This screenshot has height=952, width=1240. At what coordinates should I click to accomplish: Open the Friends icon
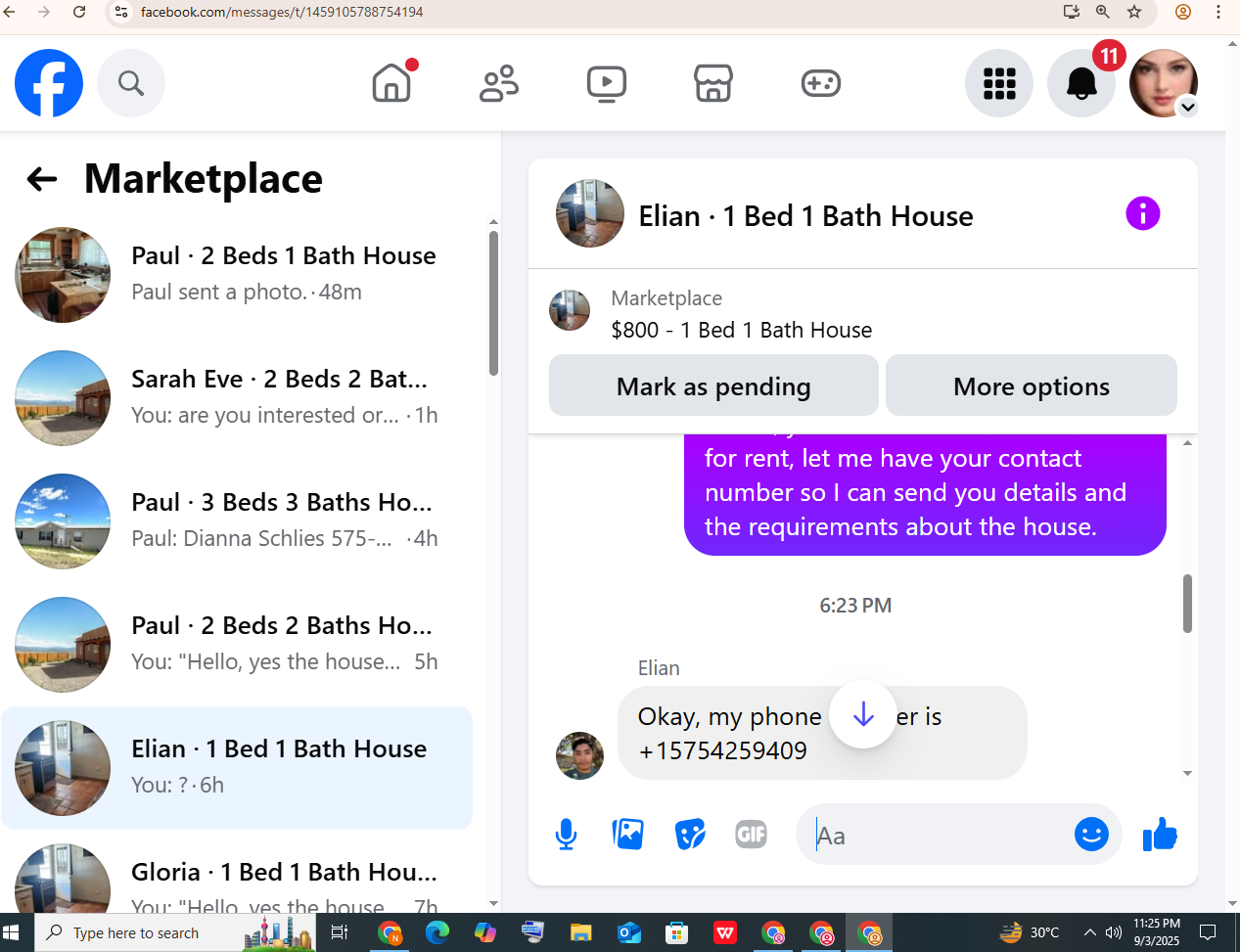tap(499, 83)
